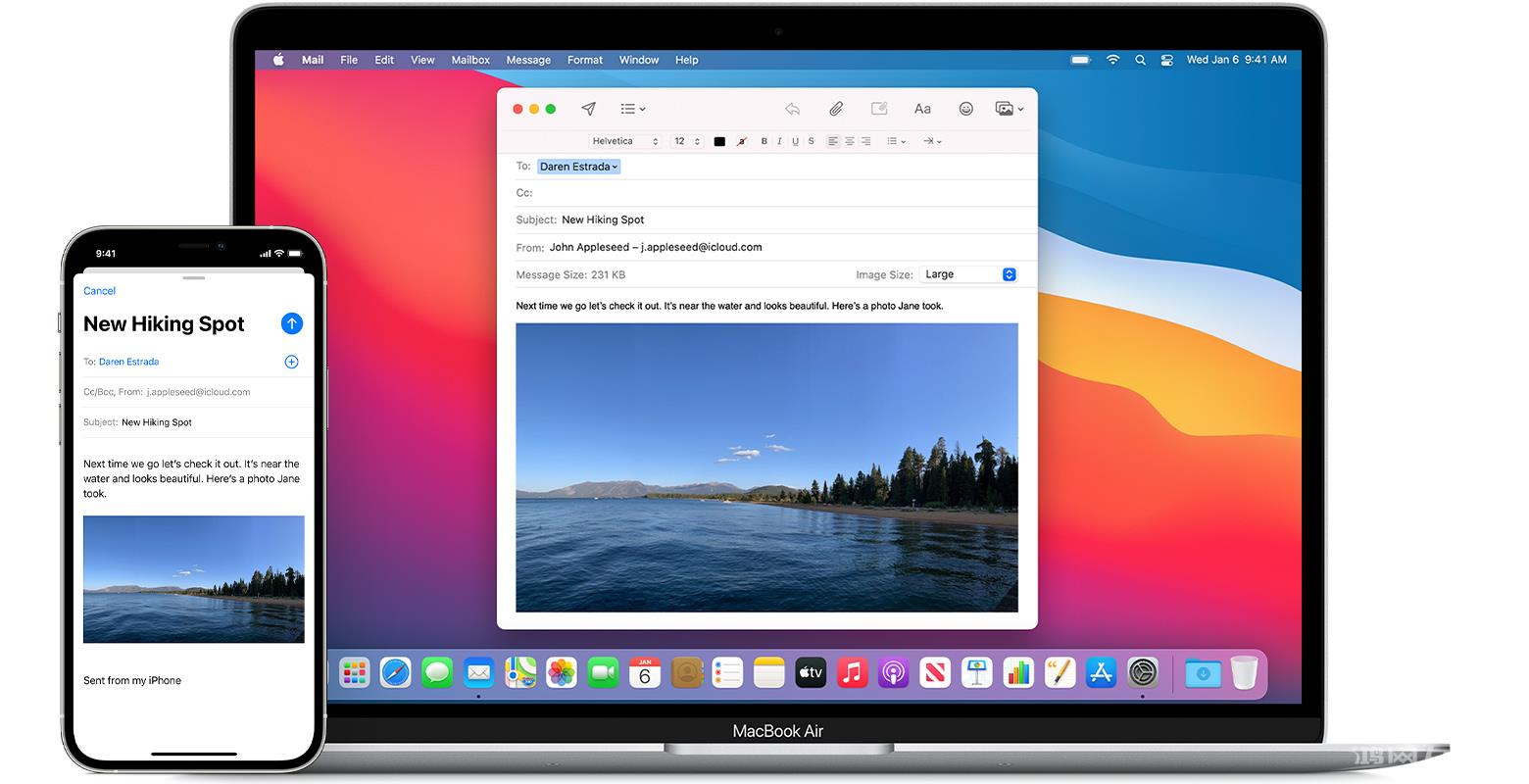Toggle italic text formatting
This screenshot has width=1529, height=784.
tap(779, 141)
